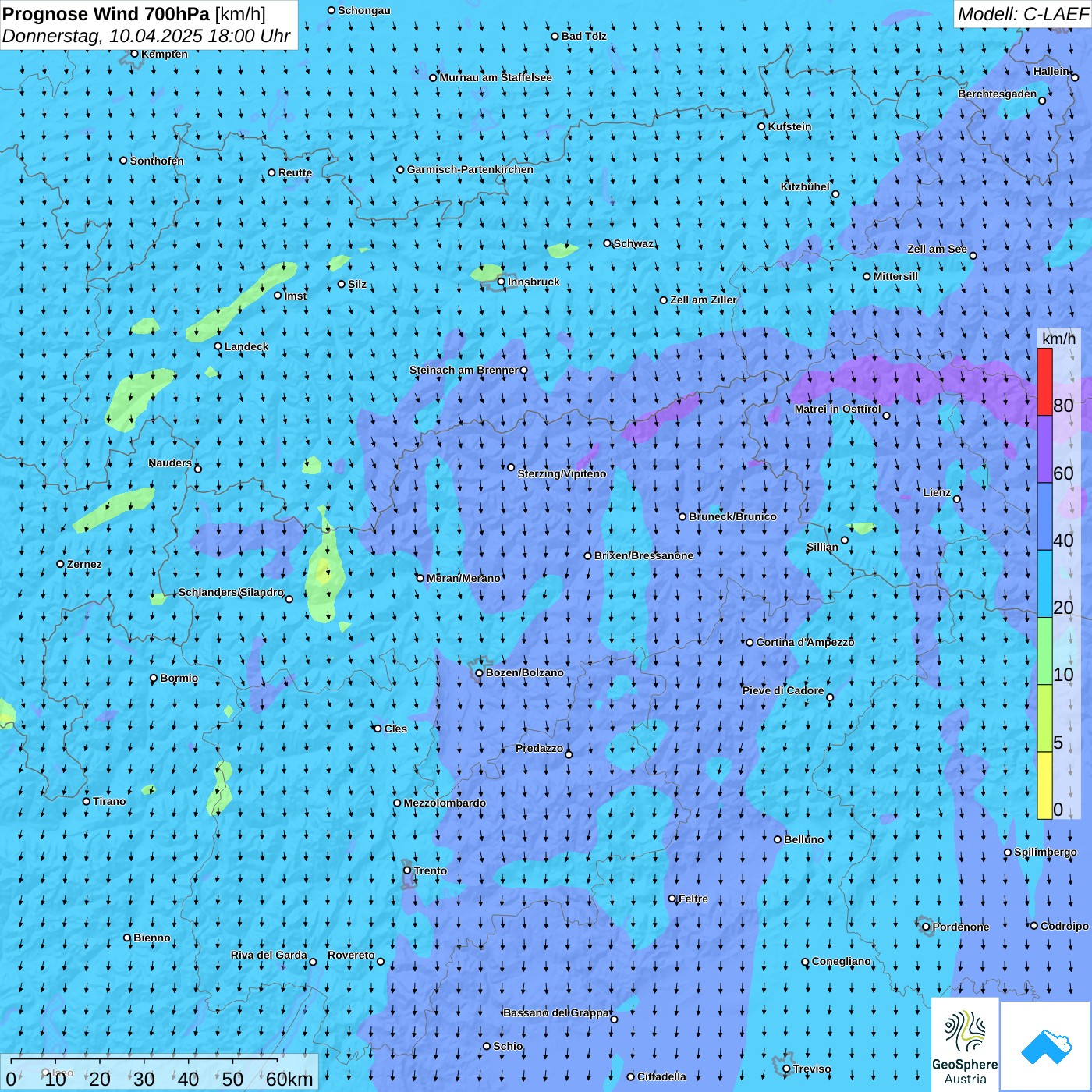Image resolution: width=1092 pixels, height=1092 pixels.
Task: Click the Feltre city marker
Action: coord(672,899)
